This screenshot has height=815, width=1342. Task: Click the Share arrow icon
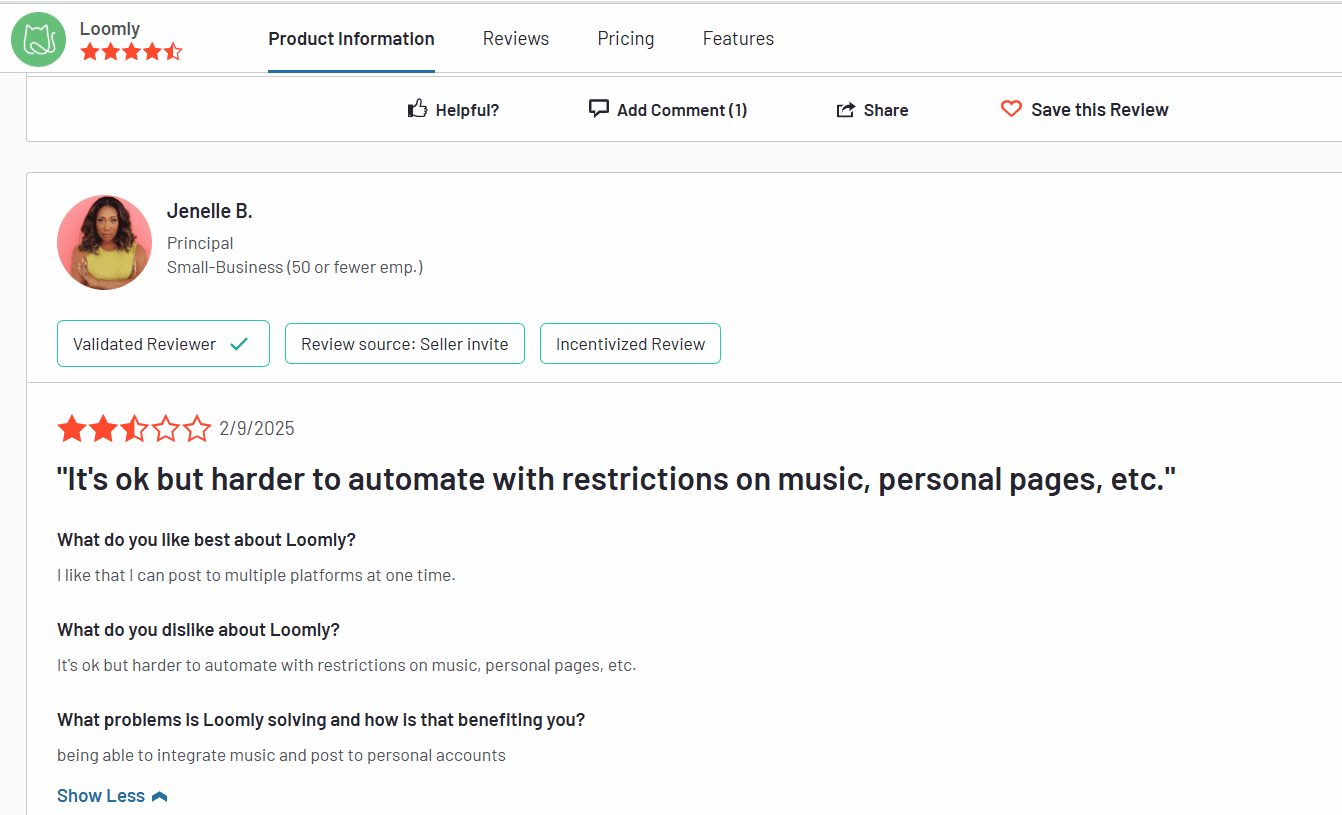[846, 110]
